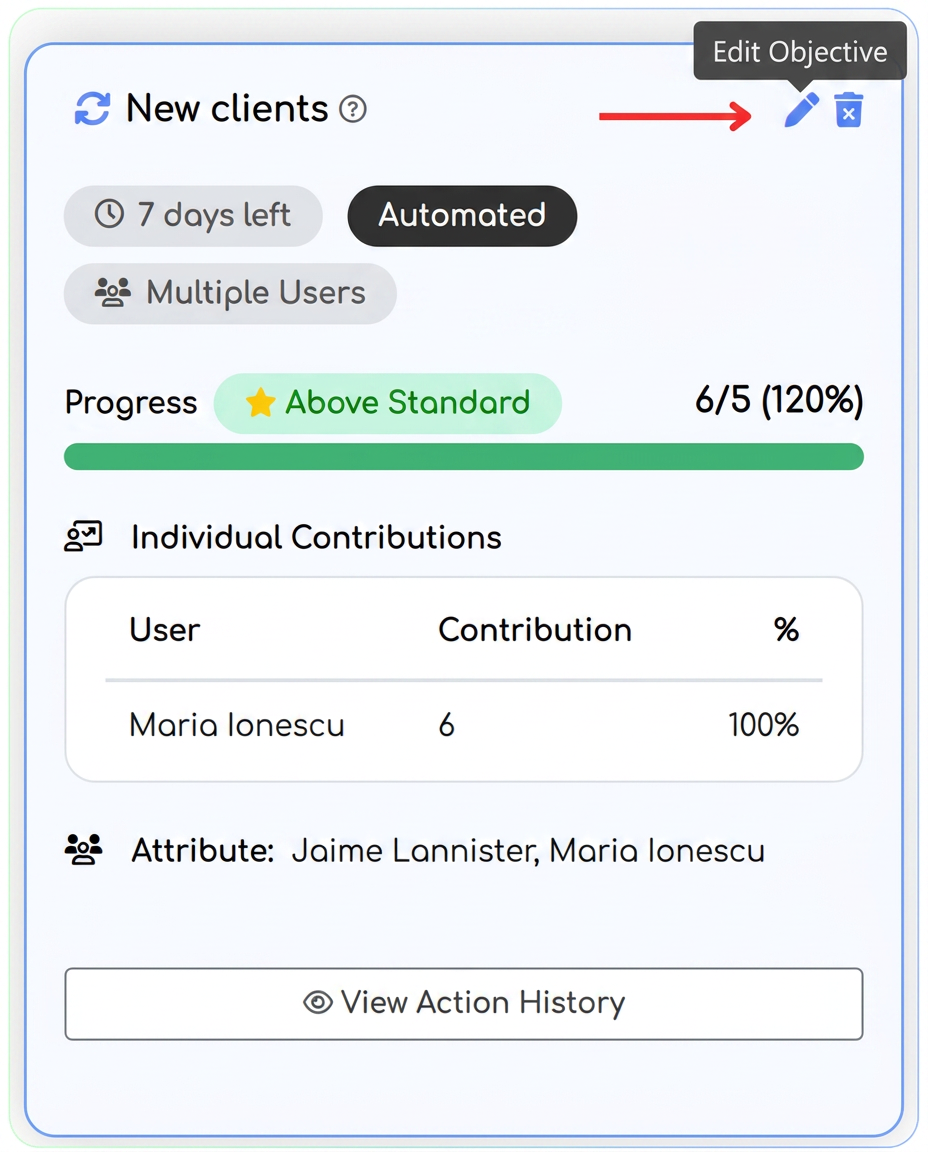Open View Action History
Viewport: 928px width, 1152px height.
tap(464, 1004)
